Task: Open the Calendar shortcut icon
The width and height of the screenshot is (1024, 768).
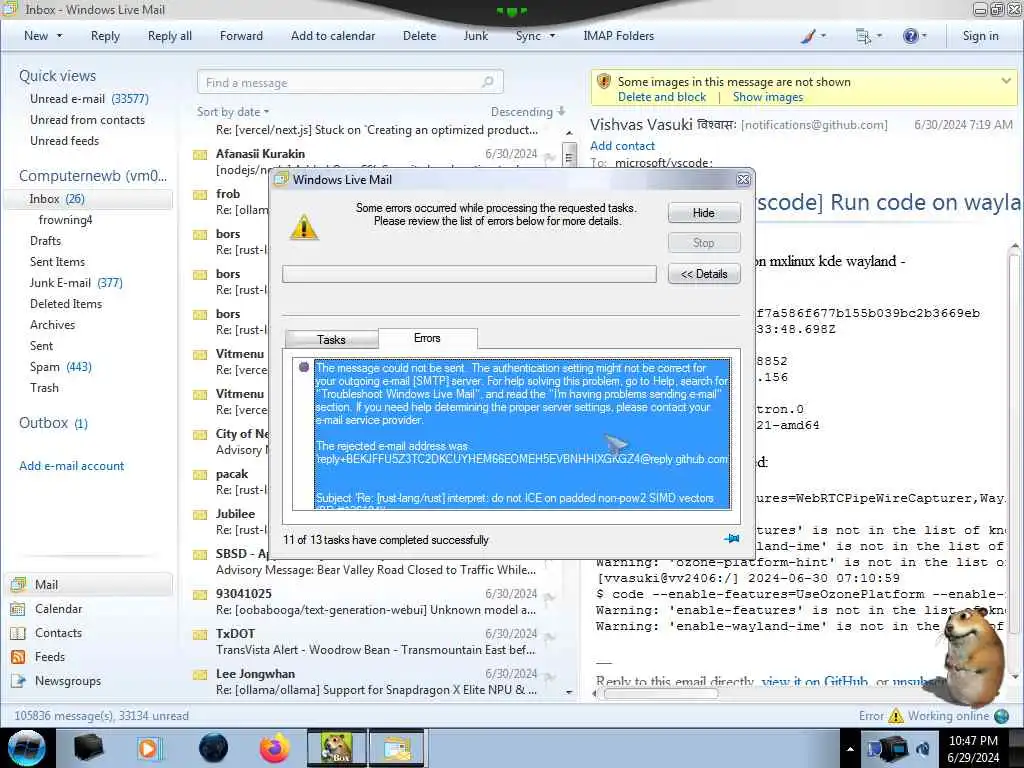Action: [x=18, y=609]
